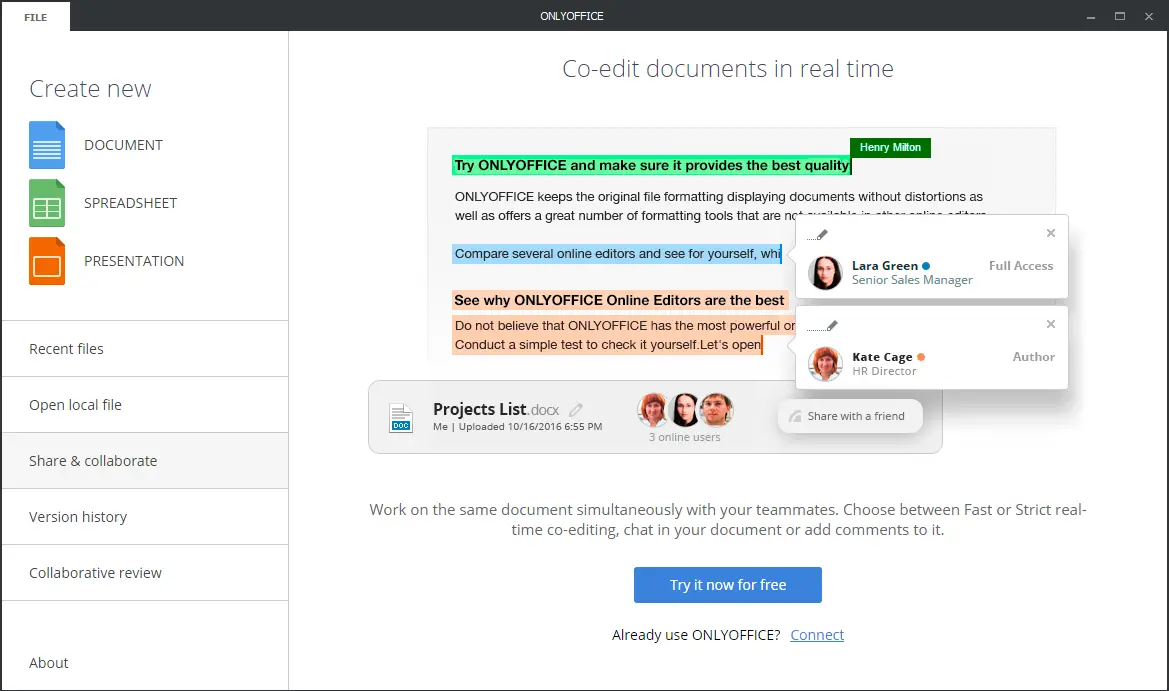The width and height of the screenshot is (1169, 691).
Task: Click the green highlighted Try ONLYOFFICE heading
Action: (x=652, y=165)
